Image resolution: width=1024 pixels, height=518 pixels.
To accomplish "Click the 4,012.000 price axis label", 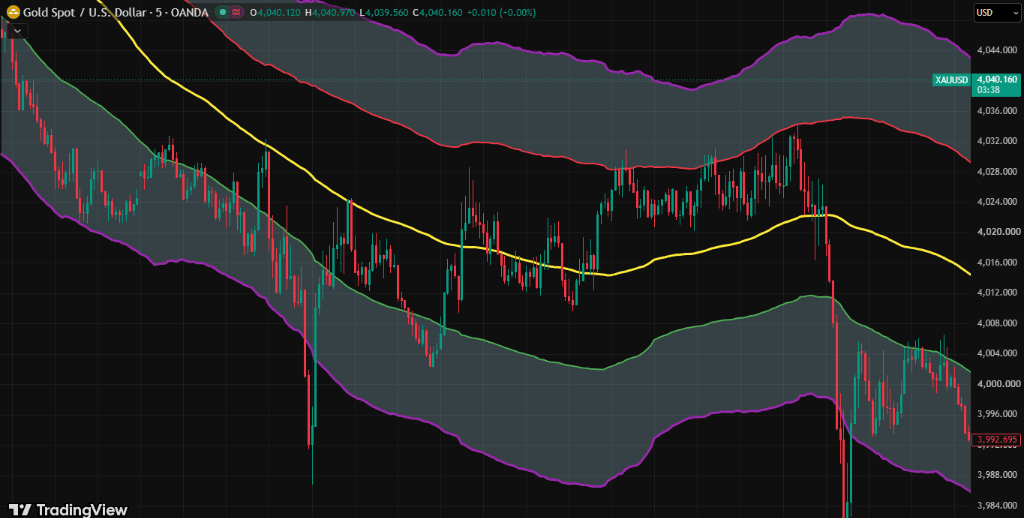I will 997,293.
